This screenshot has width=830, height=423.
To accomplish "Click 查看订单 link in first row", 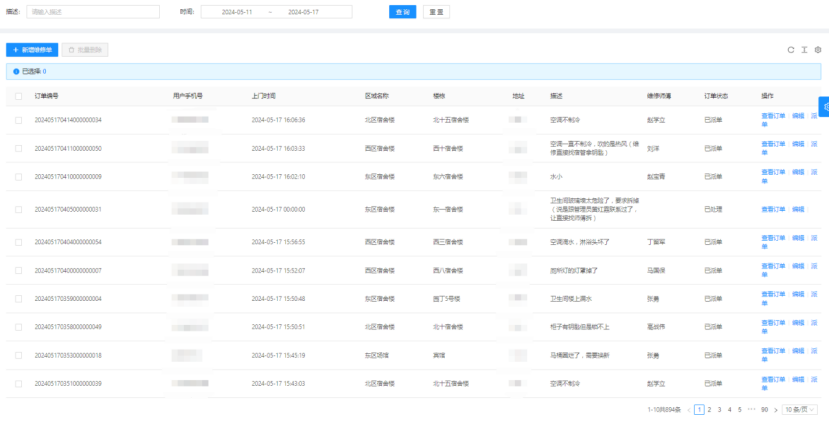I will click(772, 119).
